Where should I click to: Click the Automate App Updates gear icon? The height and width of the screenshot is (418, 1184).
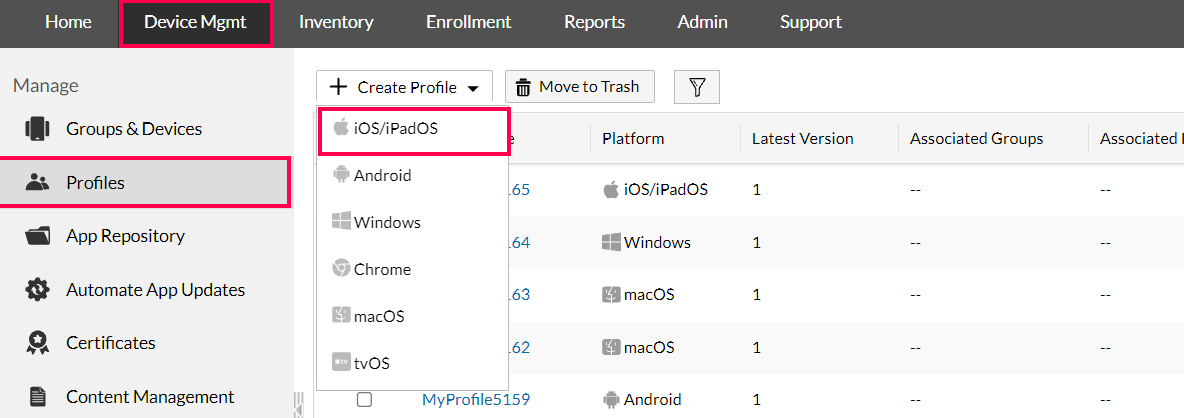coord(38,290)
